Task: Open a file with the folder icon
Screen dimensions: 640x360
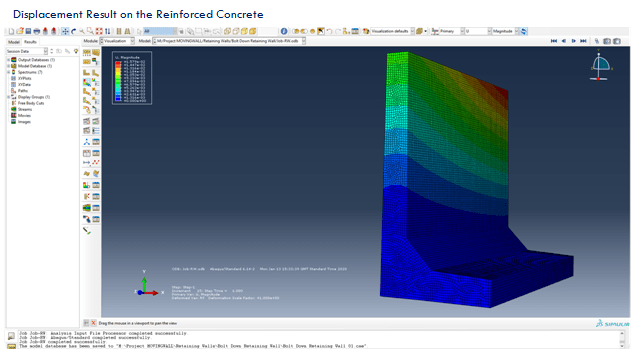Action: click(20, 31)
